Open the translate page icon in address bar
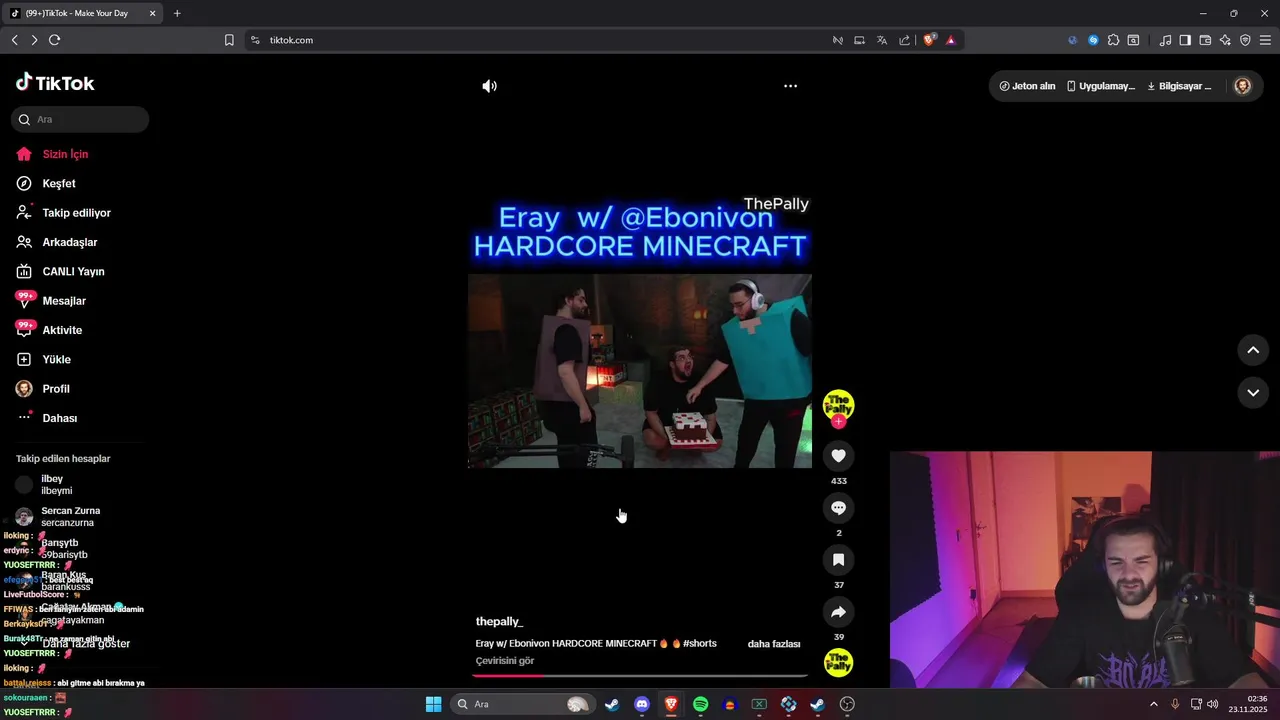 tap(882, 40)
